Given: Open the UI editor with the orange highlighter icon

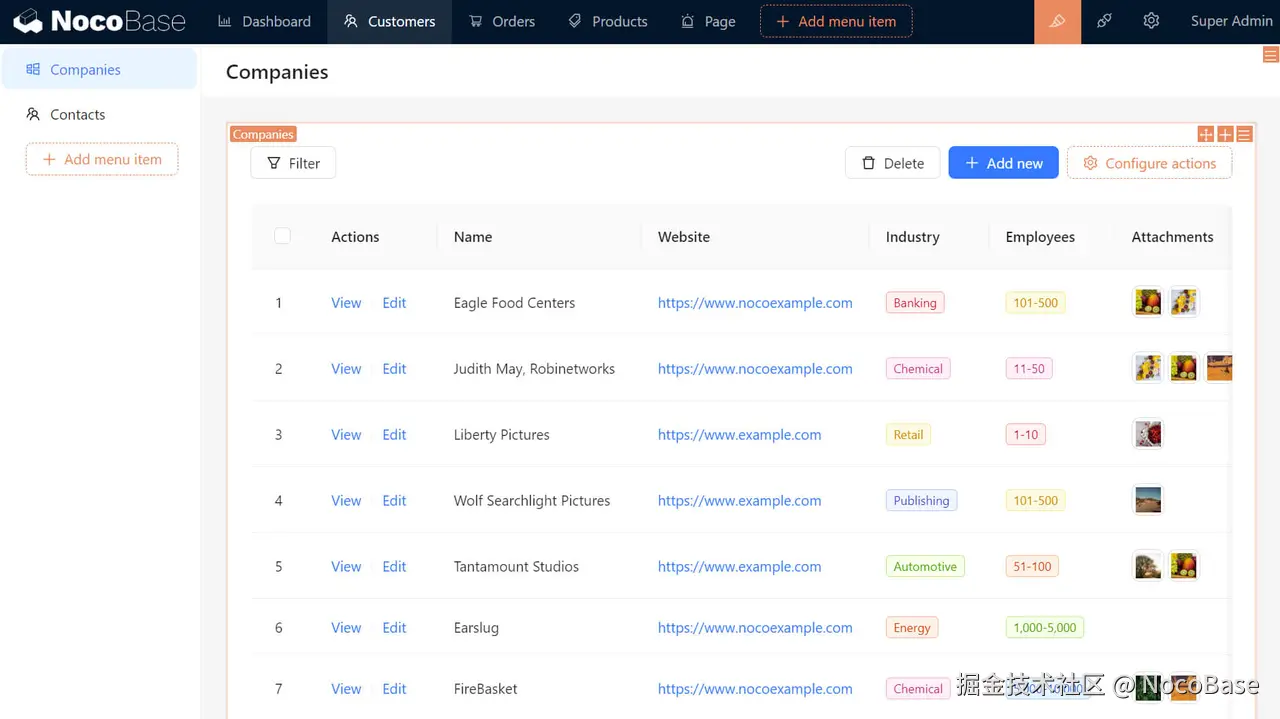Looking at the screenshot, I should [1057, 21].
